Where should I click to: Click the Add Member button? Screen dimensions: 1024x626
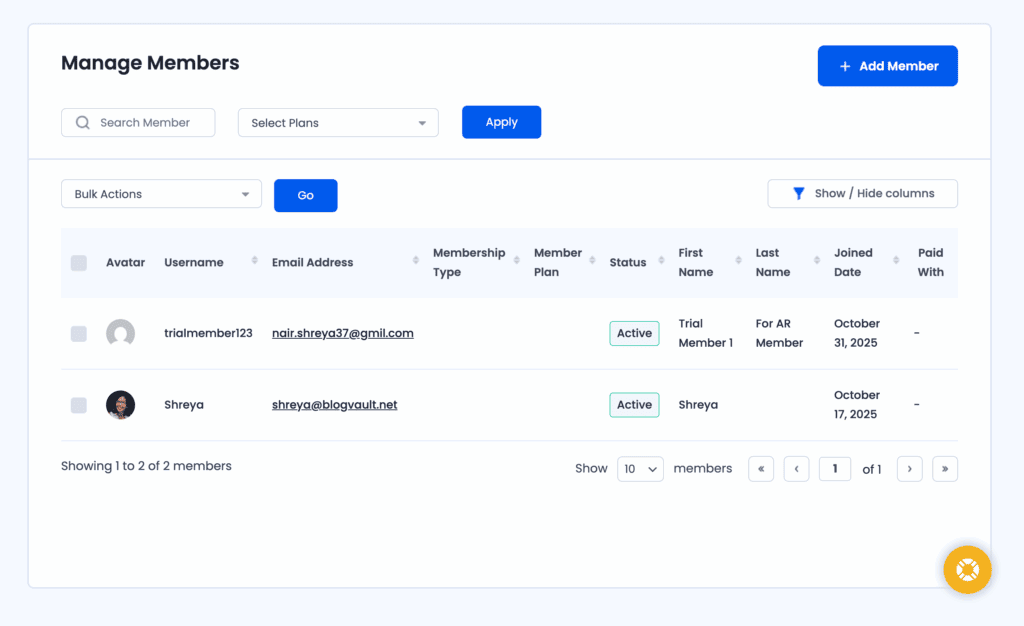(x=888, y=66)
